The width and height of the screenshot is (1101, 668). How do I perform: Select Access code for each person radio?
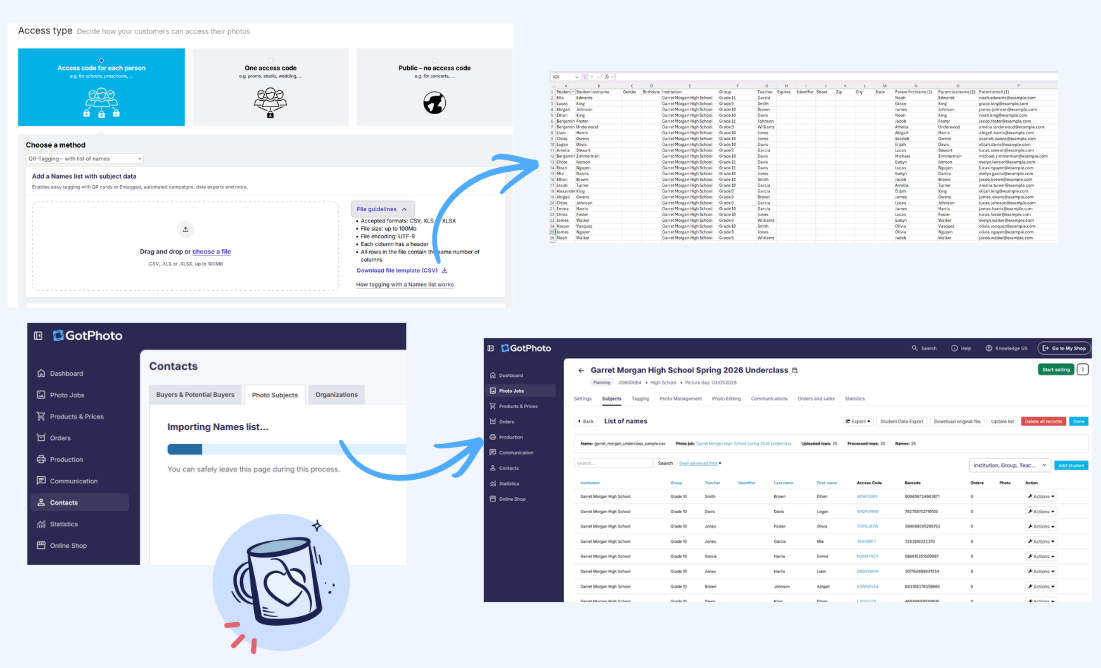(x=101, y=60)
